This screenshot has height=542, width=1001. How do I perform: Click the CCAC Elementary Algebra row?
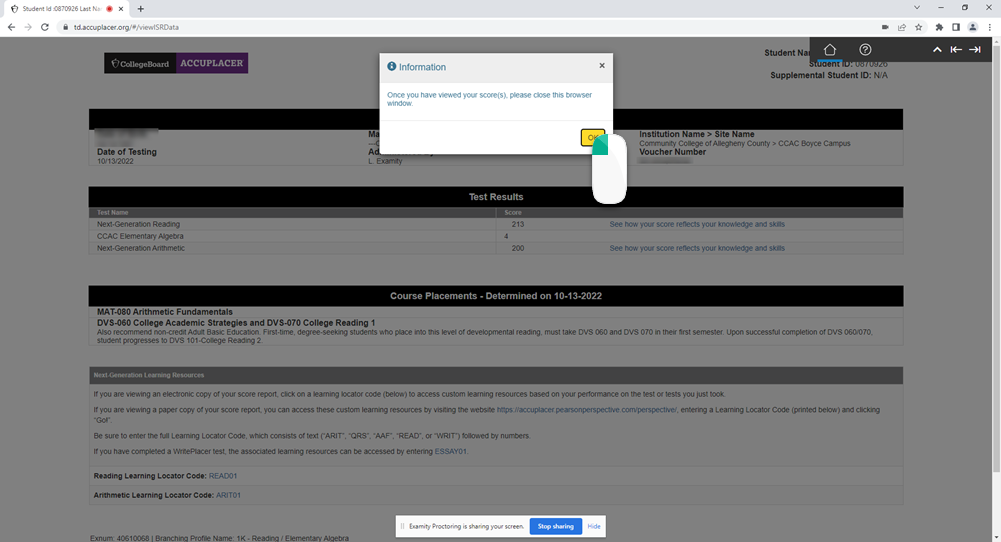[495, 236]
